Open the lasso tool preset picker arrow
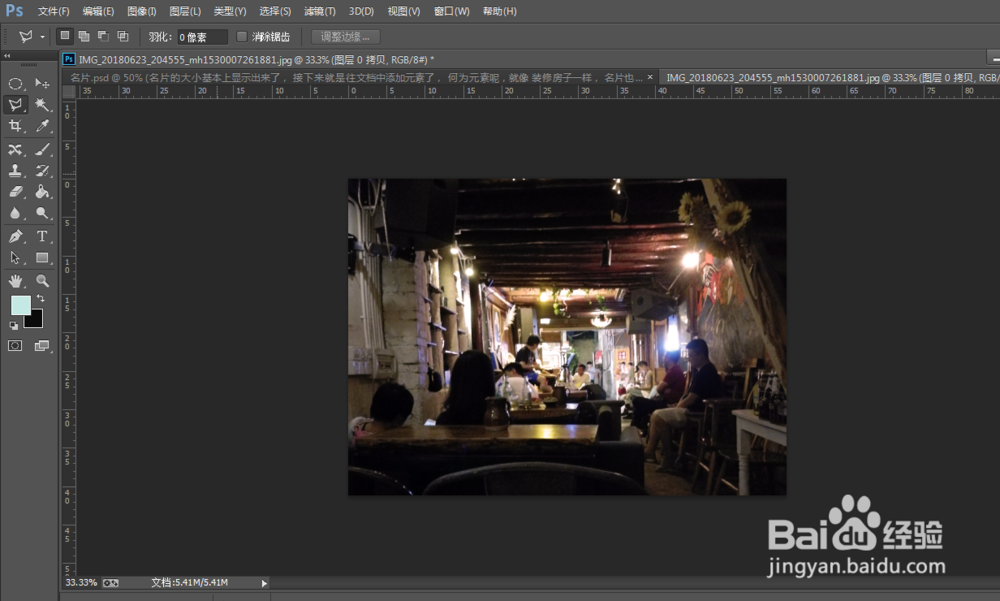Viewport: 1000px width, 601px height. pyautogui.click(x=42, y=37)
